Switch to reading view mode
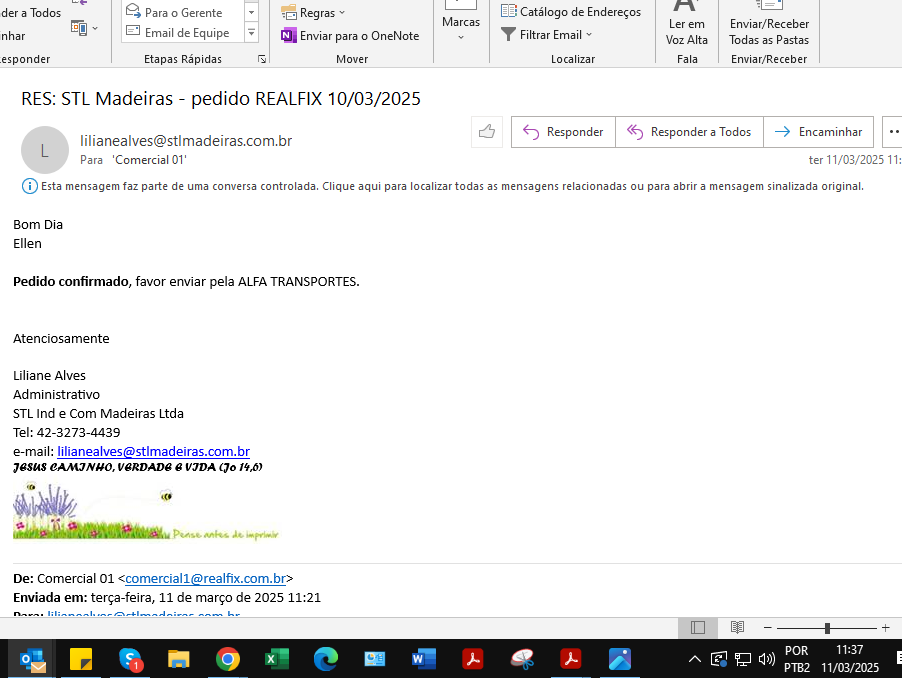902x678 pixels. 737,628
